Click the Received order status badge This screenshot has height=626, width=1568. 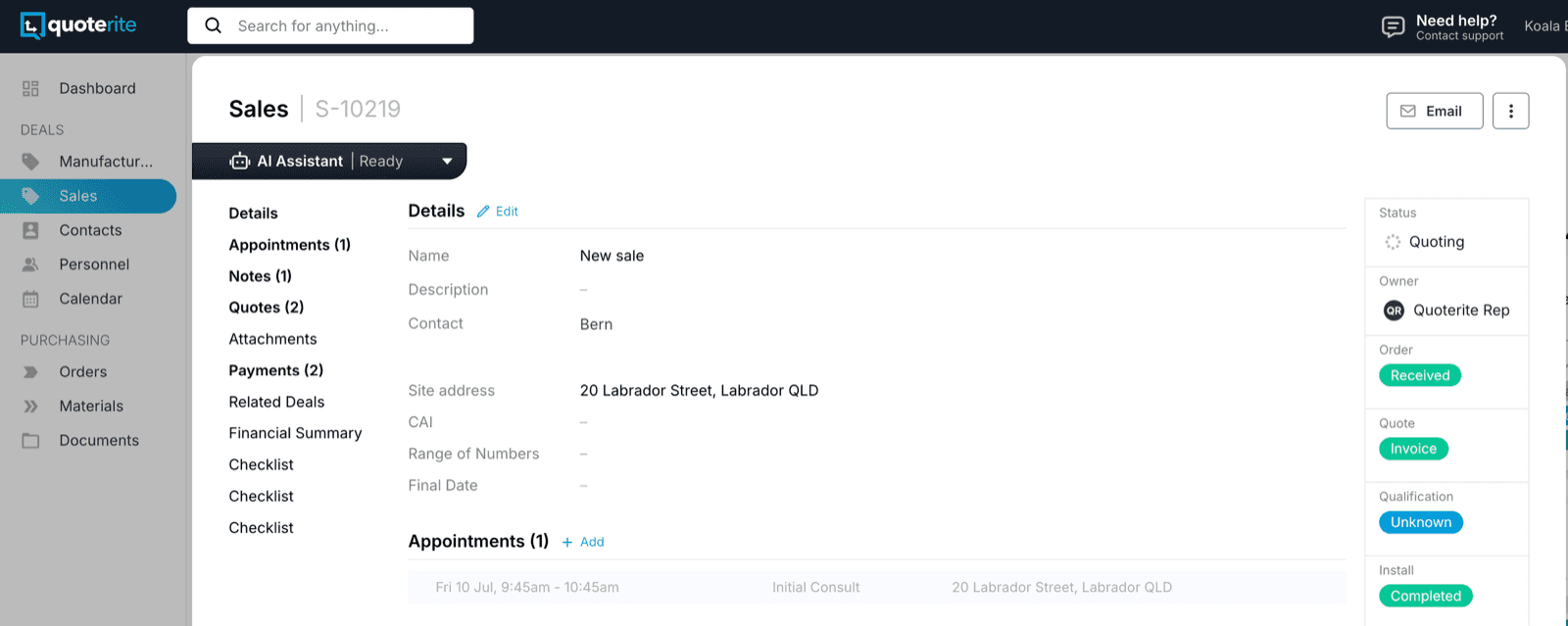pyautogui.click(x=1420, y=375)
